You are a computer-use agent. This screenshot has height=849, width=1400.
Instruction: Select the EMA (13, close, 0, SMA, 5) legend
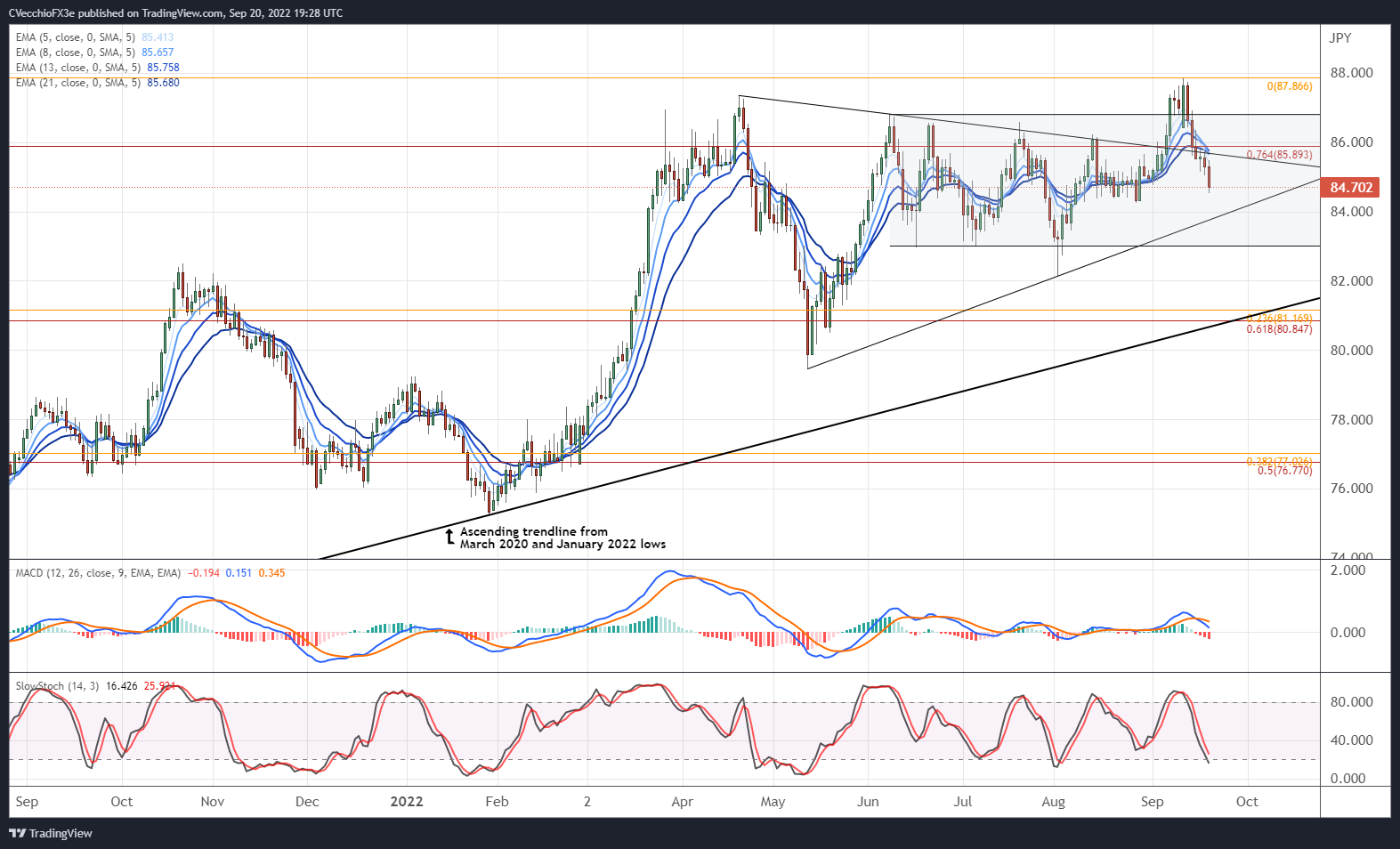click(x=78, y=68)
